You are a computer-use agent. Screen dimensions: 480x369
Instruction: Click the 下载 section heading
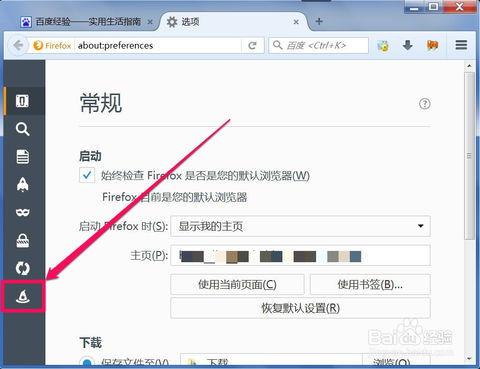90,342
